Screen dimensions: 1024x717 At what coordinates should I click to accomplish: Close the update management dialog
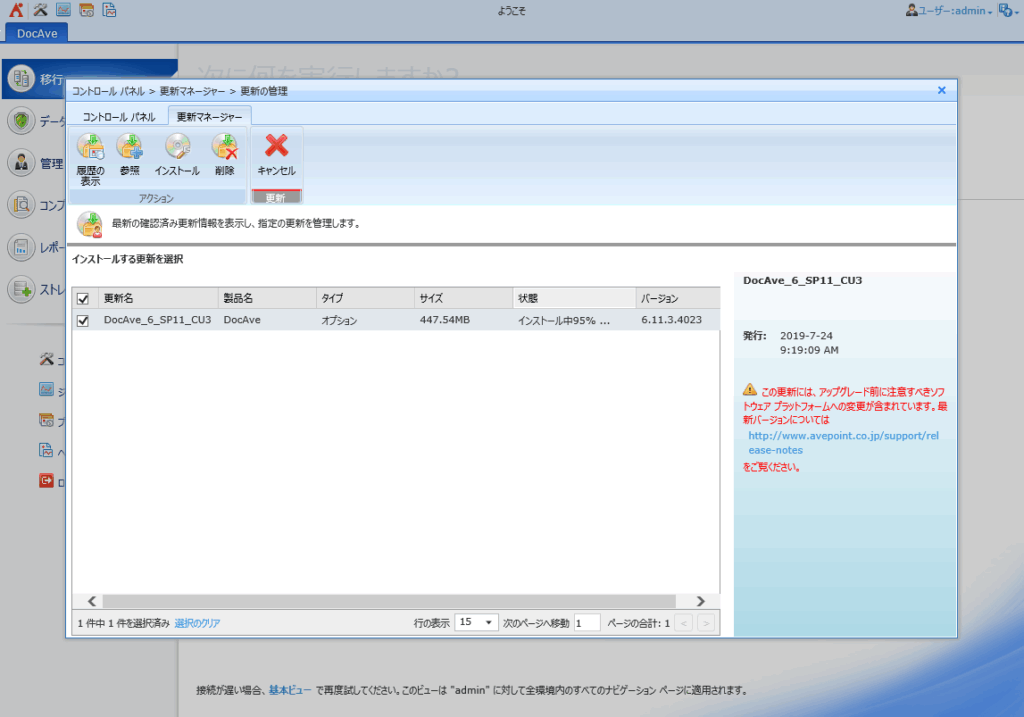pos(942,90)
